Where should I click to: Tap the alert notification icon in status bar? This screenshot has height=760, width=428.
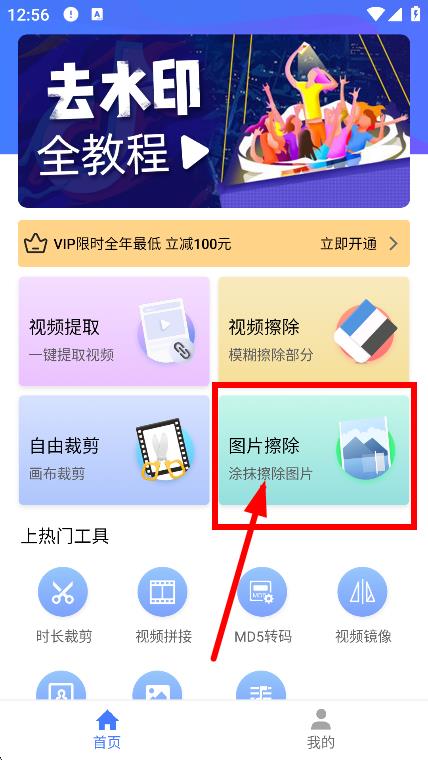coord(71,15)
